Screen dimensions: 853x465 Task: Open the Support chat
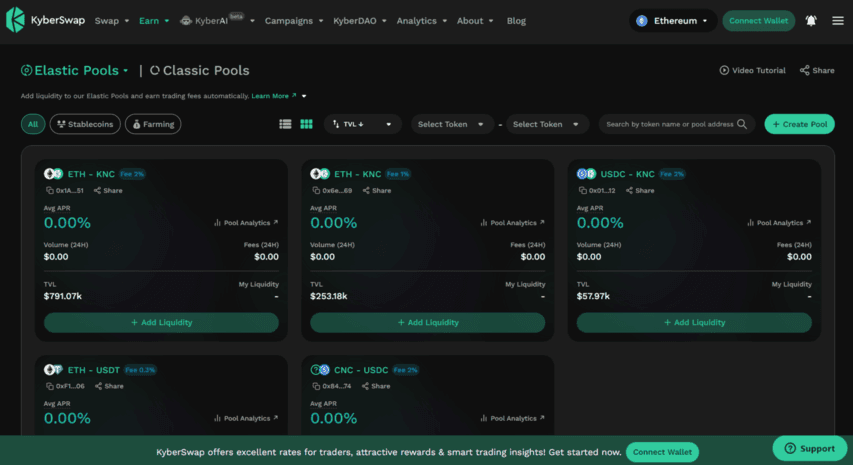pos(809,448)
